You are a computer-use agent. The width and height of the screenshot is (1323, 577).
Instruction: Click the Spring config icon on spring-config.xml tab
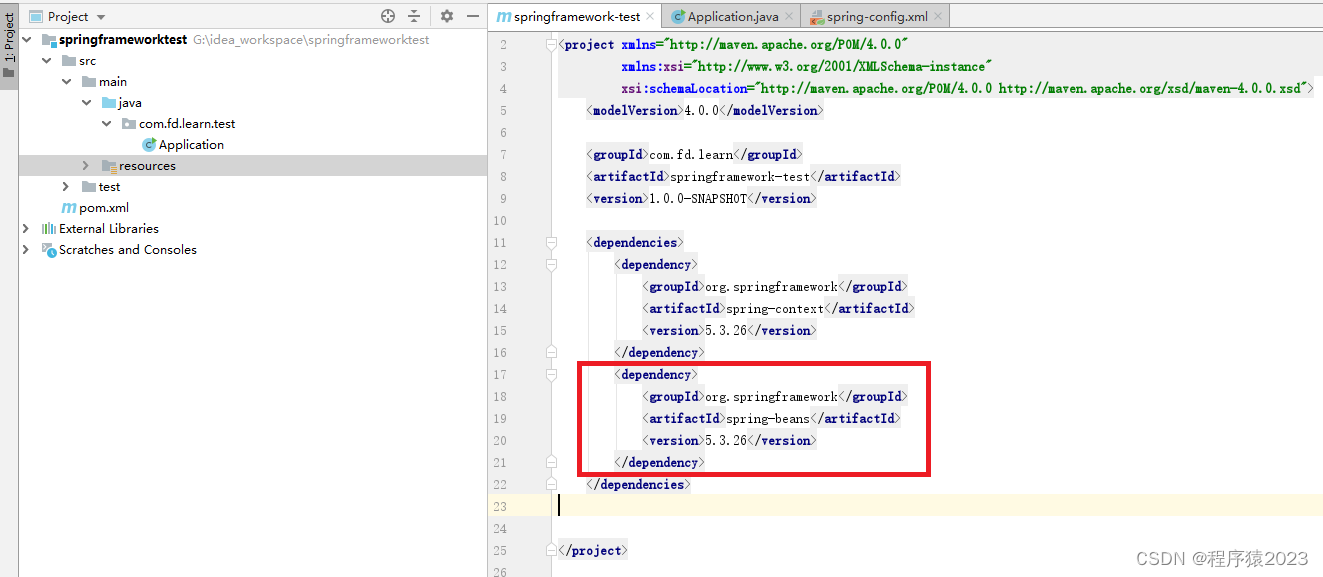click(x=818, y=16)
